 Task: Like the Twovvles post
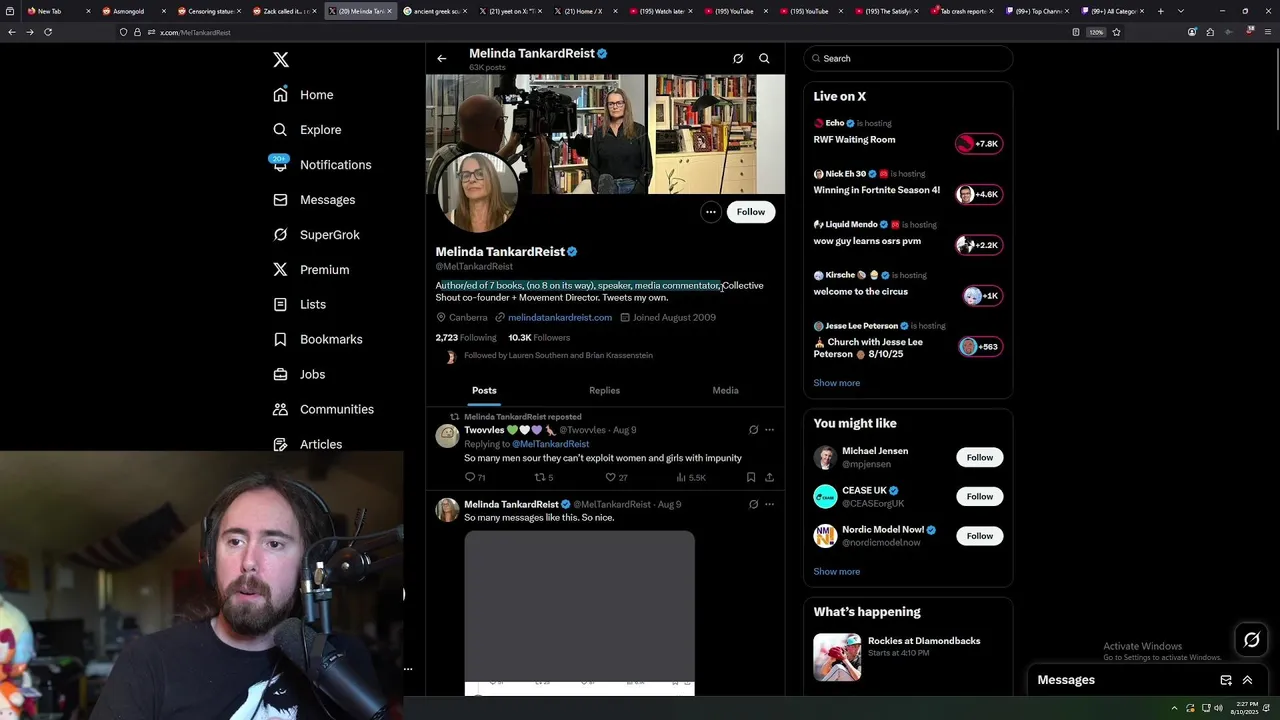(610, 478)
